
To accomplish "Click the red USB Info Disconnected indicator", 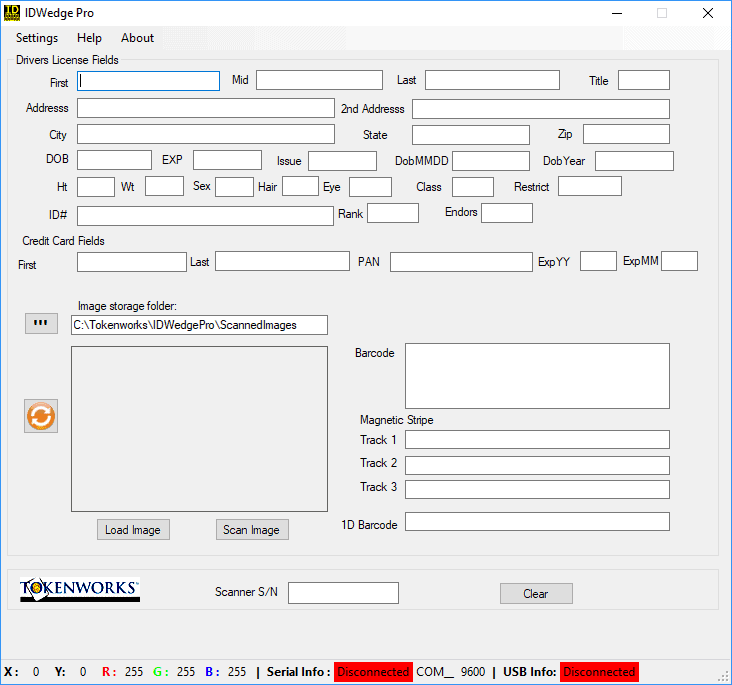I will click(598, 672).
